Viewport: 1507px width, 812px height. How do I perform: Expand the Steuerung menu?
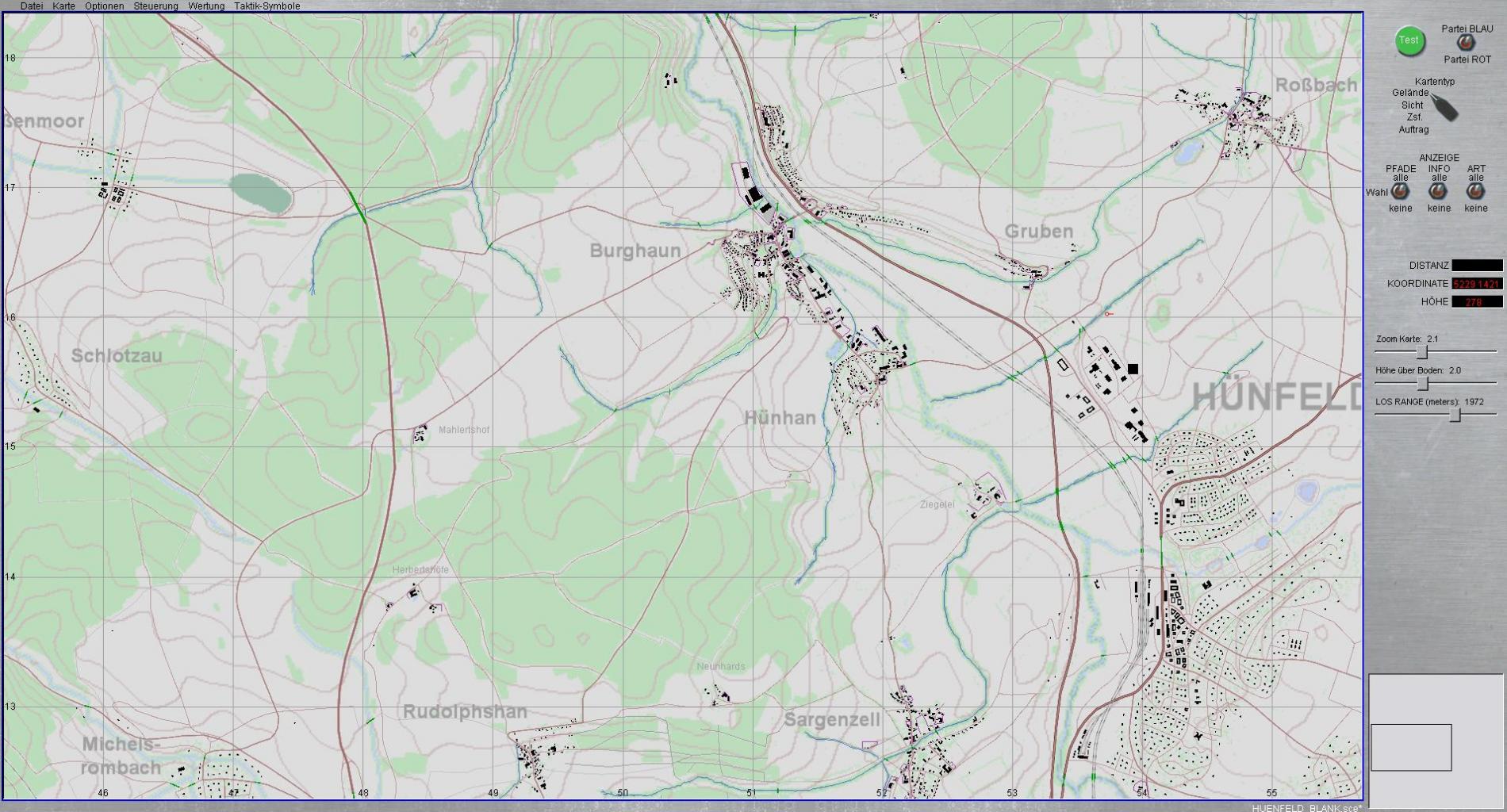click(155, 6)
